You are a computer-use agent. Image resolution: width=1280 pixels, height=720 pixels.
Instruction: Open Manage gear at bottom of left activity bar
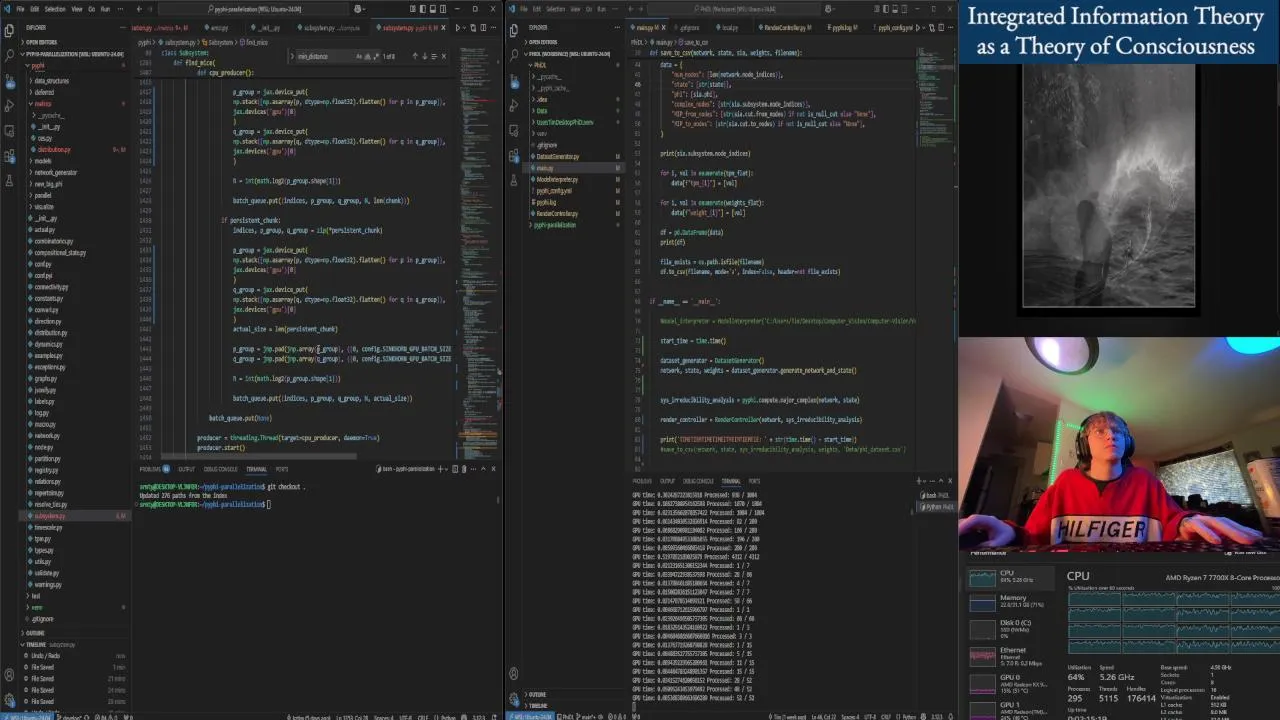[x=9, y=698]
